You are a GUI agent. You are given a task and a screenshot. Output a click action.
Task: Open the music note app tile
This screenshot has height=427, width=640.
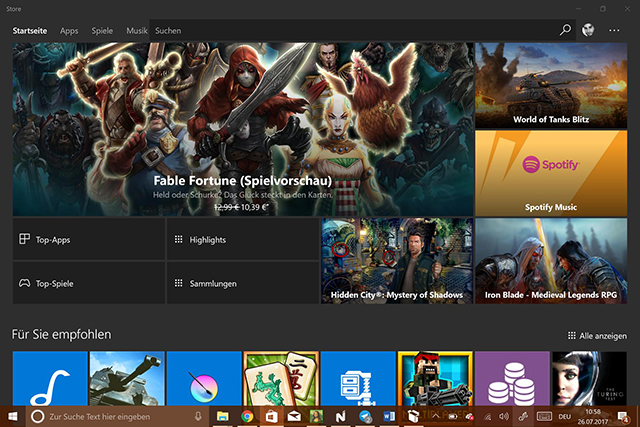pos(50,378)
